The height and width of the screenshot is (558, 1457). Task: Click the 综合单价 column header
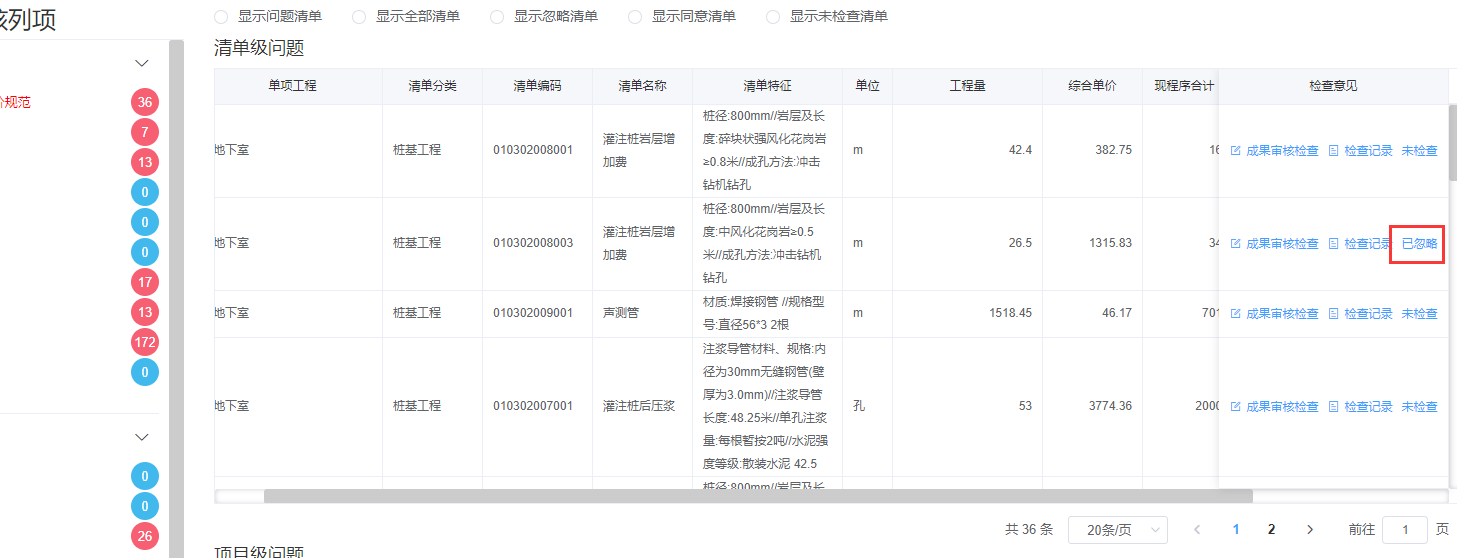pyautogui.click(x=1092, y=86)
